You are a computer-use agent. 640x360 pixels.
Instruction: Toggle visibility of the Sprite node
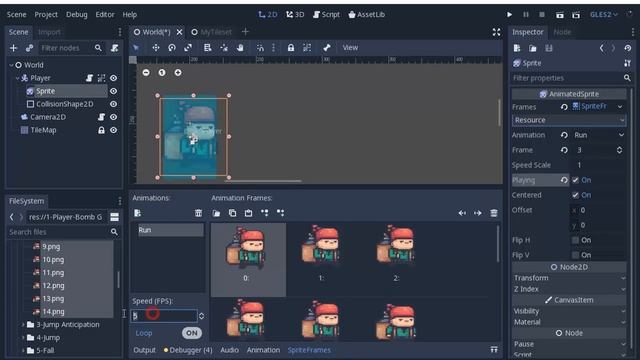click(113, 91)
